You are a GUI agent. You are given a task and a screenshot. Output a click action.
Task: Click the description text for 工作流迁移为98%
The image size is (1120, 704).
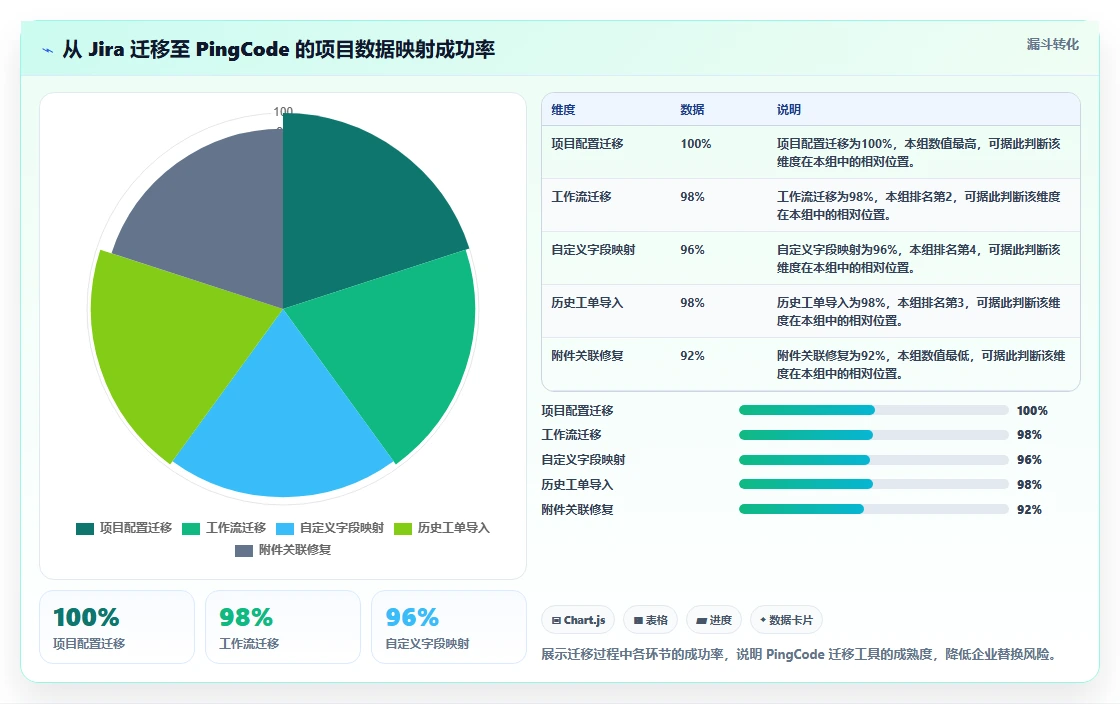(x=919, y=206)
